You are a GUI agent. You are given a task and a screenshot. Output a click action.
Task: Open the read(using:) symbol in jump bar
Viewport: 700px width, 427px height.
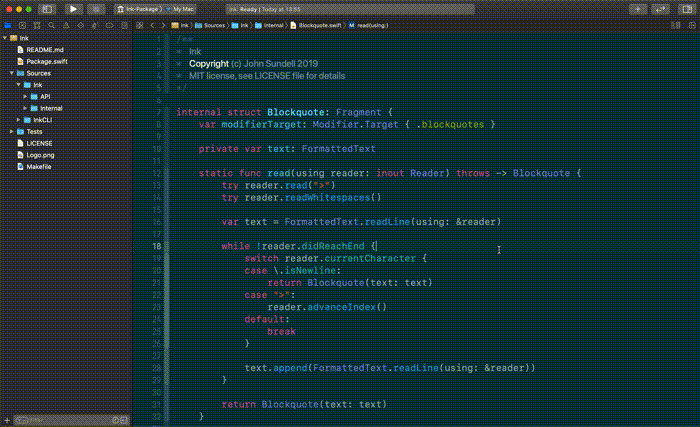tap(368, 25)
